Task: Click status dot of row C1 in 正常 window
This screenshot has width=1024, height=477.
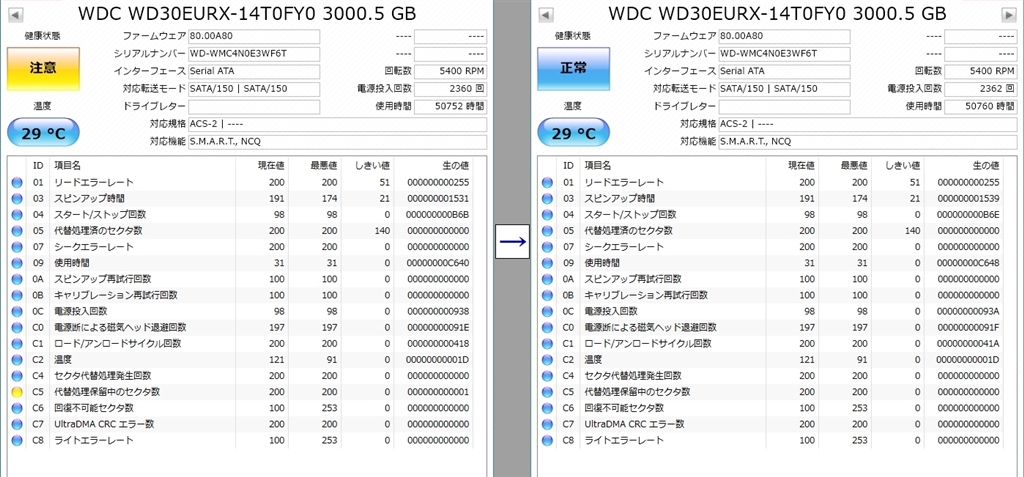Action: tap(547, 344)
